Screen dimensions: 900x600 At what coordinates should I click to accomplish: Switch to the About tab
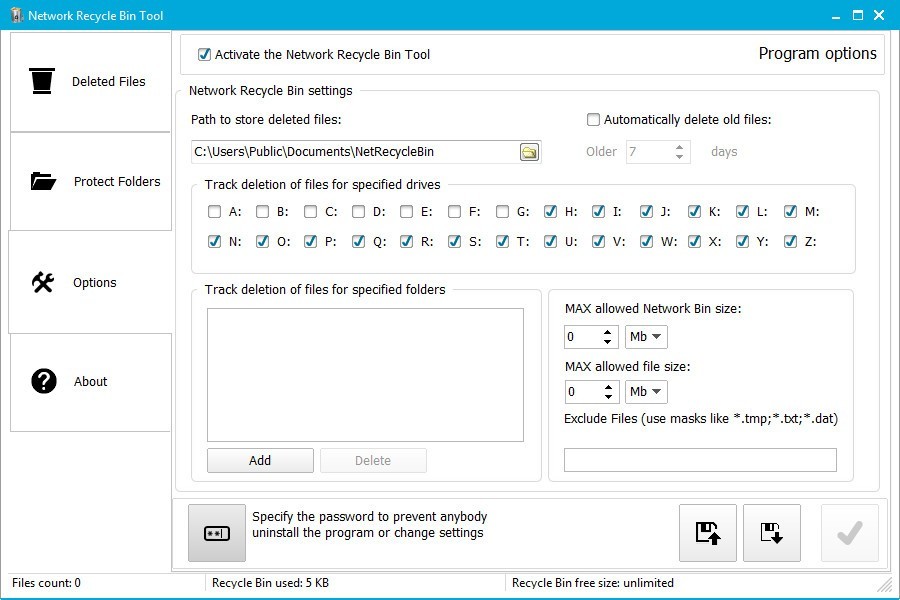coord(42,381)
